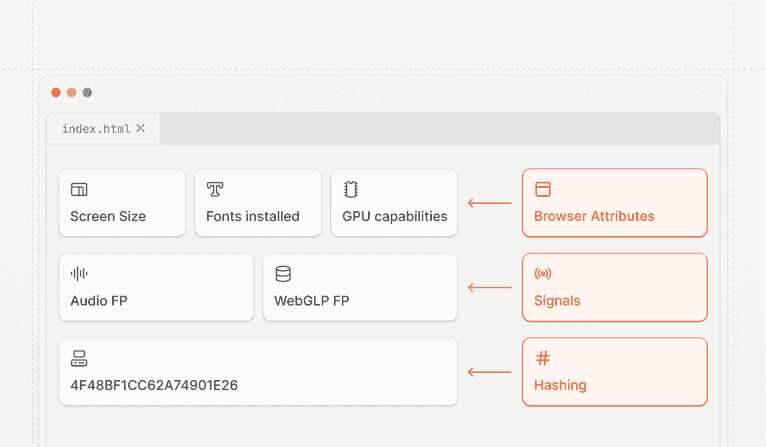Viewport: 766px width, 447px height.
Task: Click the arrow next to the Signals card
Action: [489, 288]
